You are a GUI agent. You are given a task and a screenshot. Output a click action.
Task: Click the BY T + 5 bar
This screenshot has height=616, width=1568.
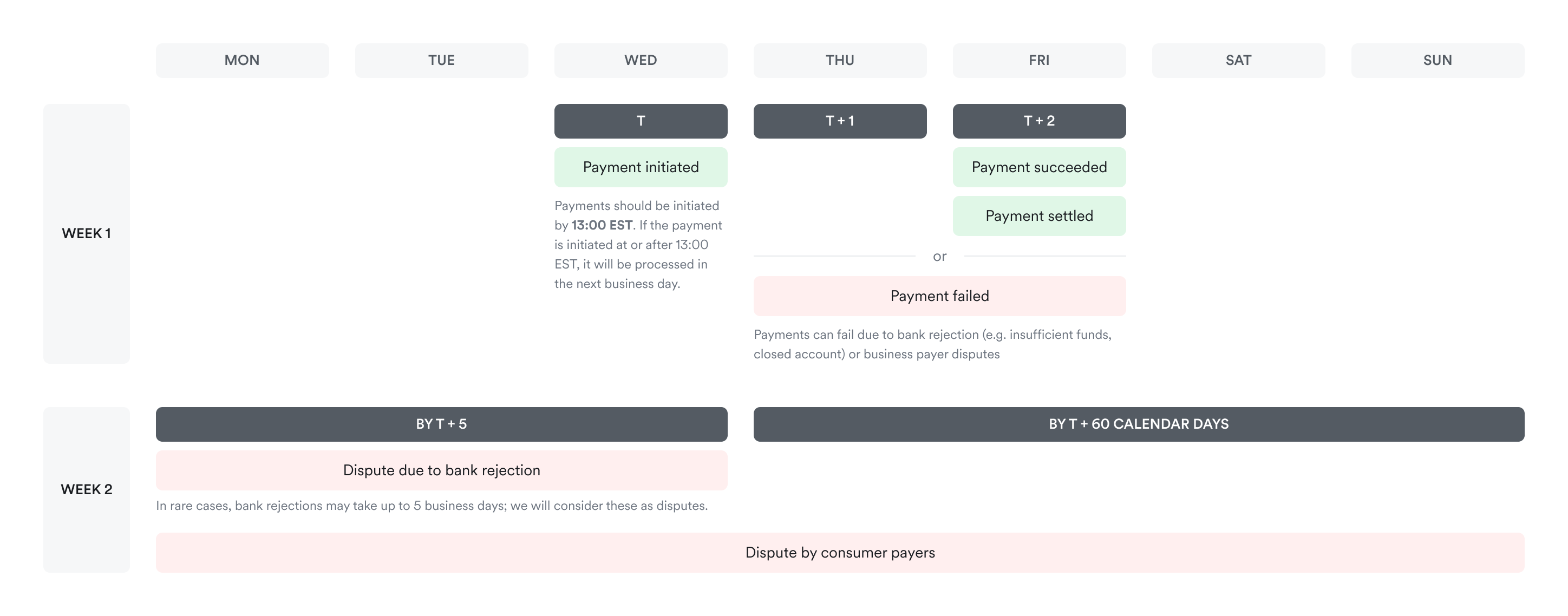(441, 424)
